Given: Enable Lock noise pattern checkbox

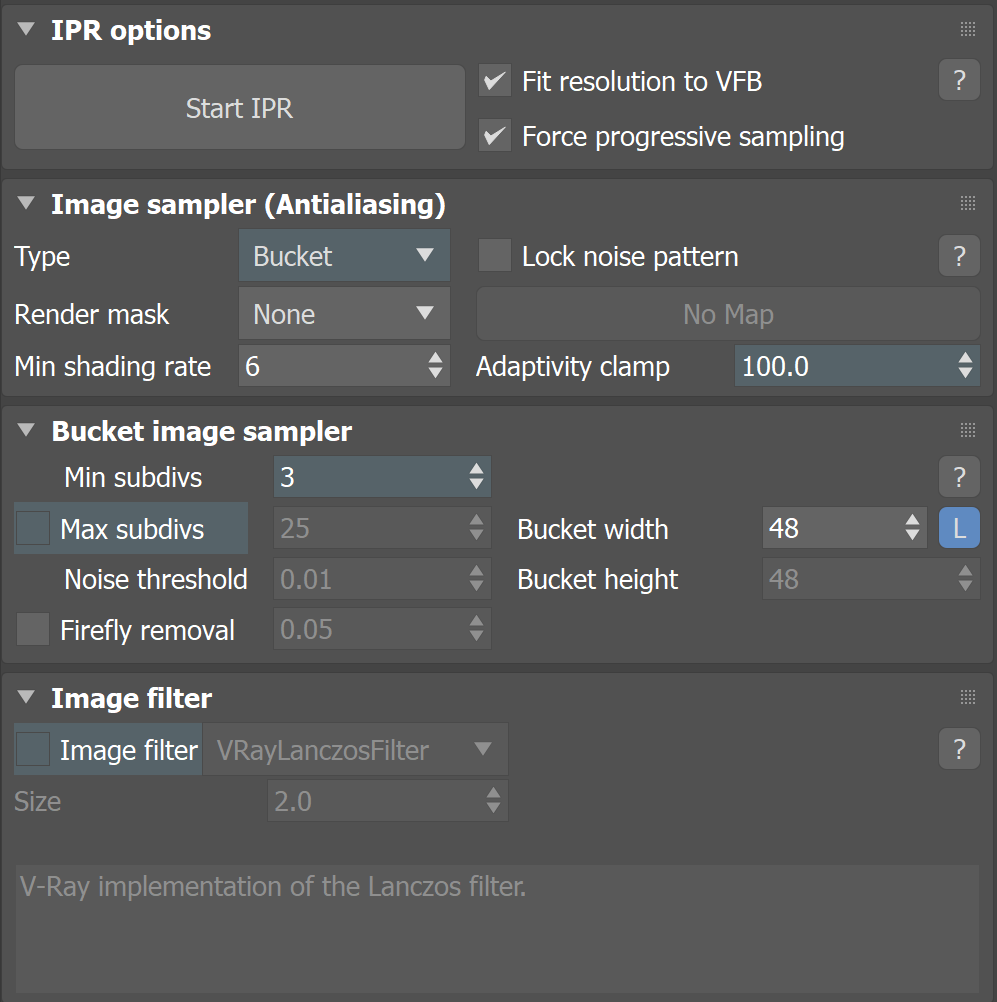Looking at the screenshot, I should click(x=495, y=256).
